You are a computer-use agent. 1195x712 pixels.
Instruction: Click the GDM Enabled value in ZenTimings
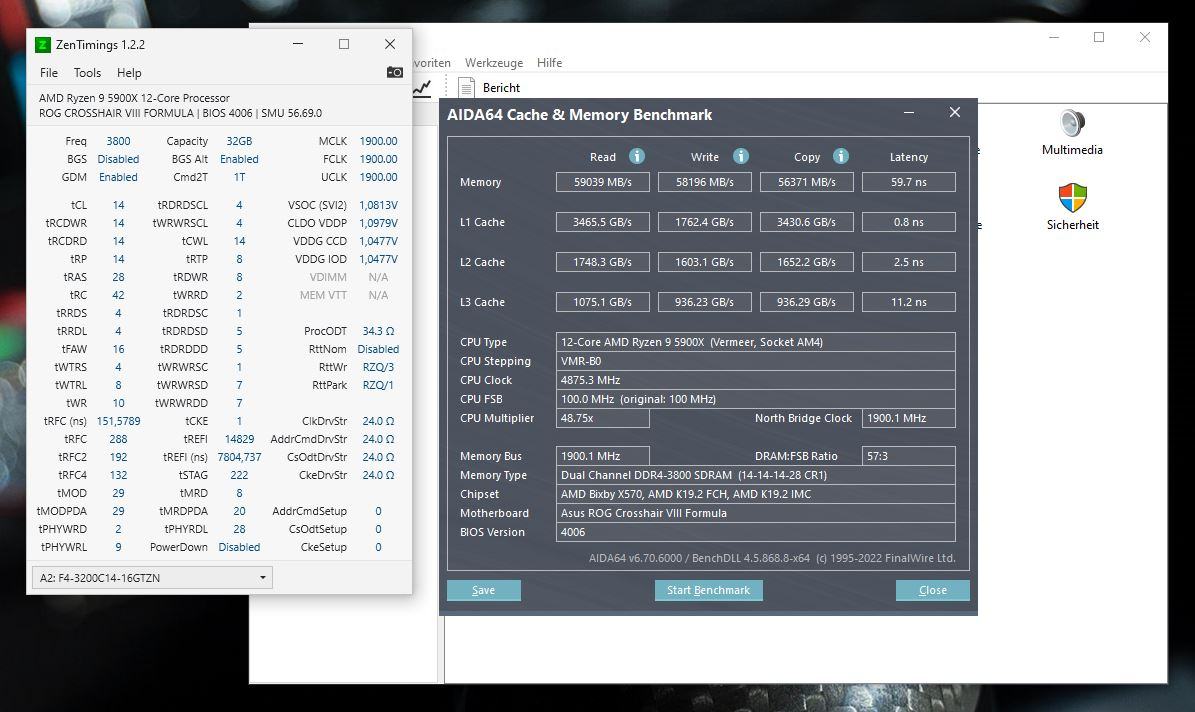[118, 177]
